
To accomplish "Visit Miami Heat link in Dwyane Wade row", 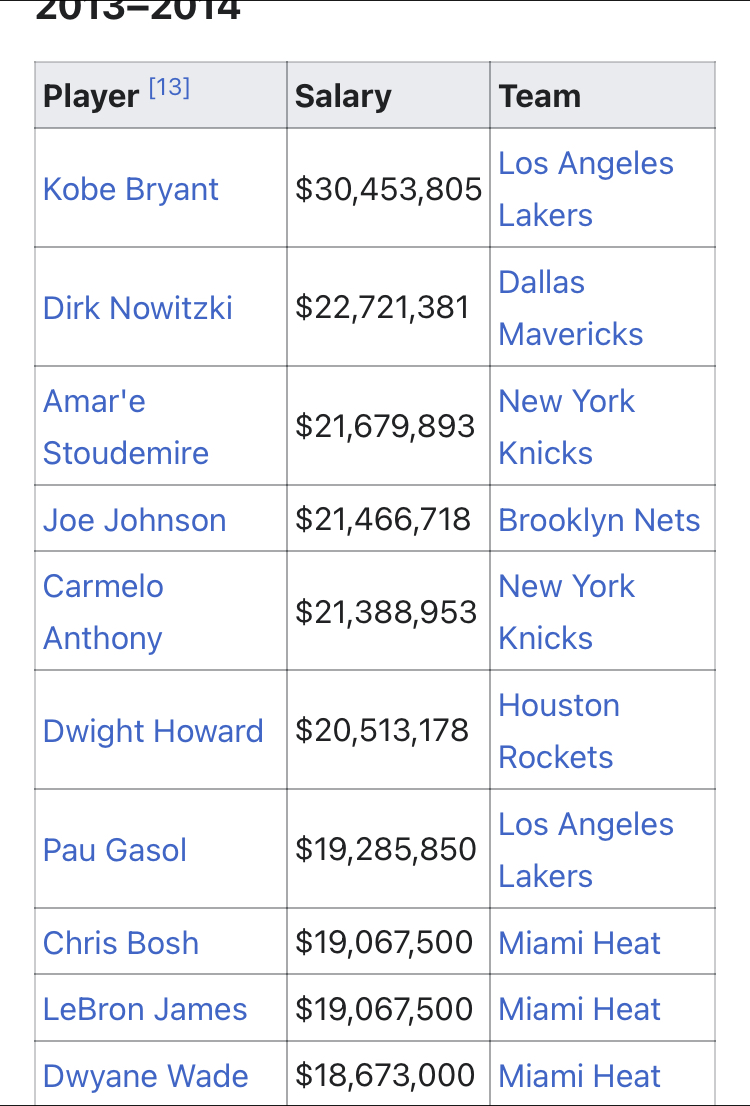I will click(580, 1076).
